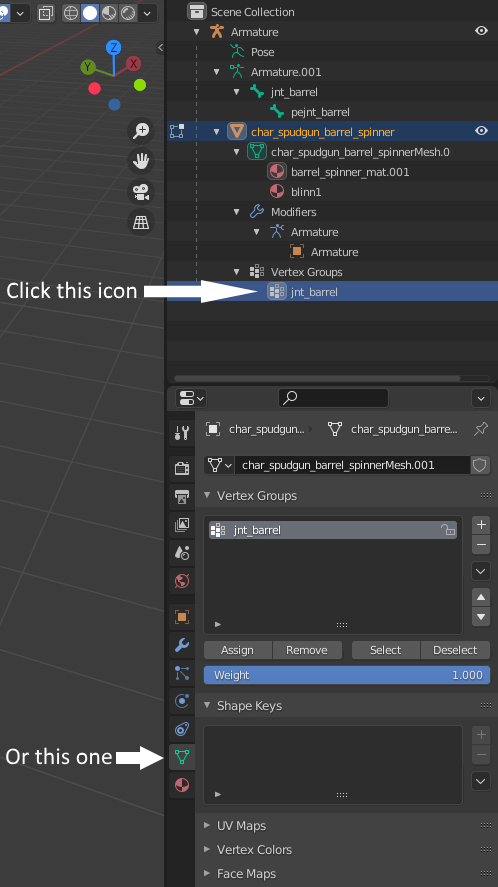Screen dimensions: 498x887
Task: Click the properties search field
Action: tap(333, 398)
